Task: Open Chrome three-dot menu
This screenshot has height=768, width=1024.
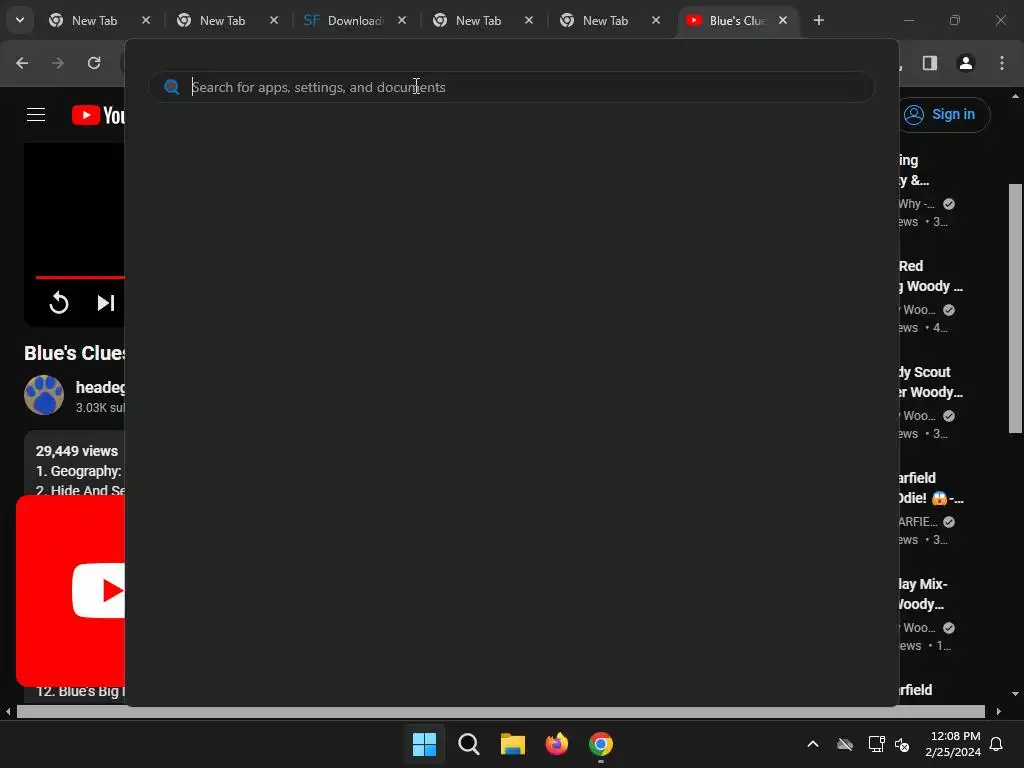Action: pos(1002,63)
